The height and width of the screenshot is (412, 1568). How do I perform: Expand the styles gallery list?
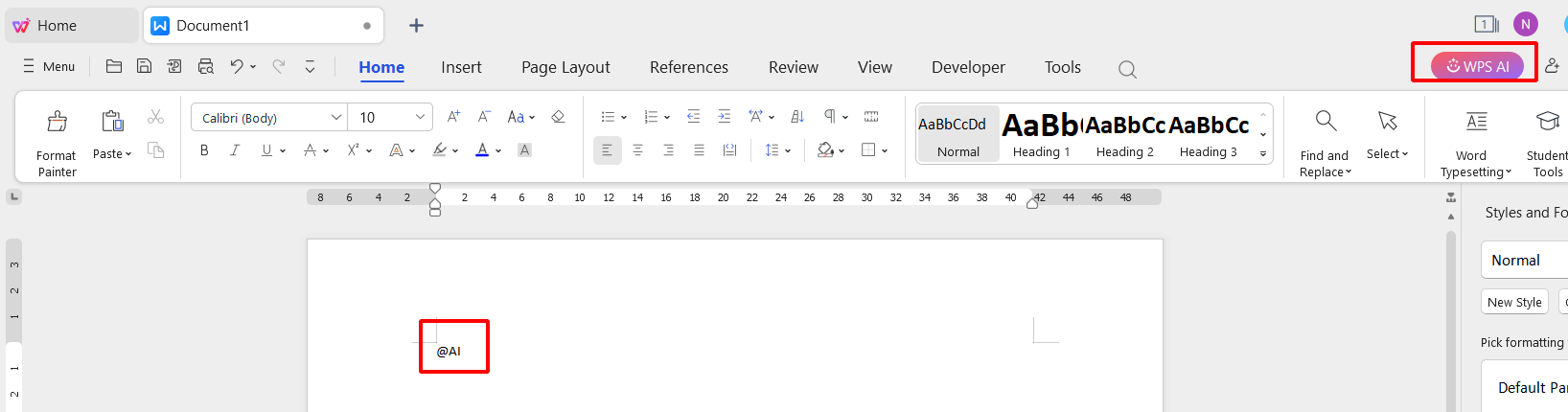[x=1263, y=153]
